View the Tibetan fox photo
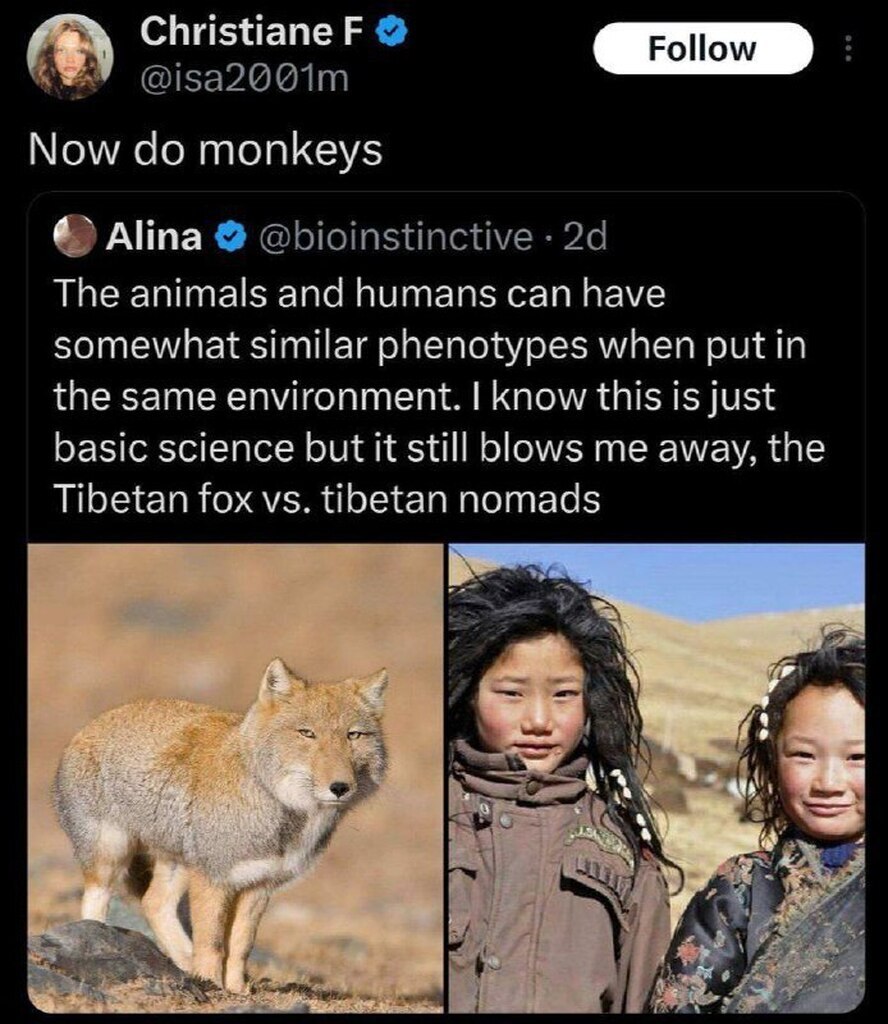 point(236,778)
